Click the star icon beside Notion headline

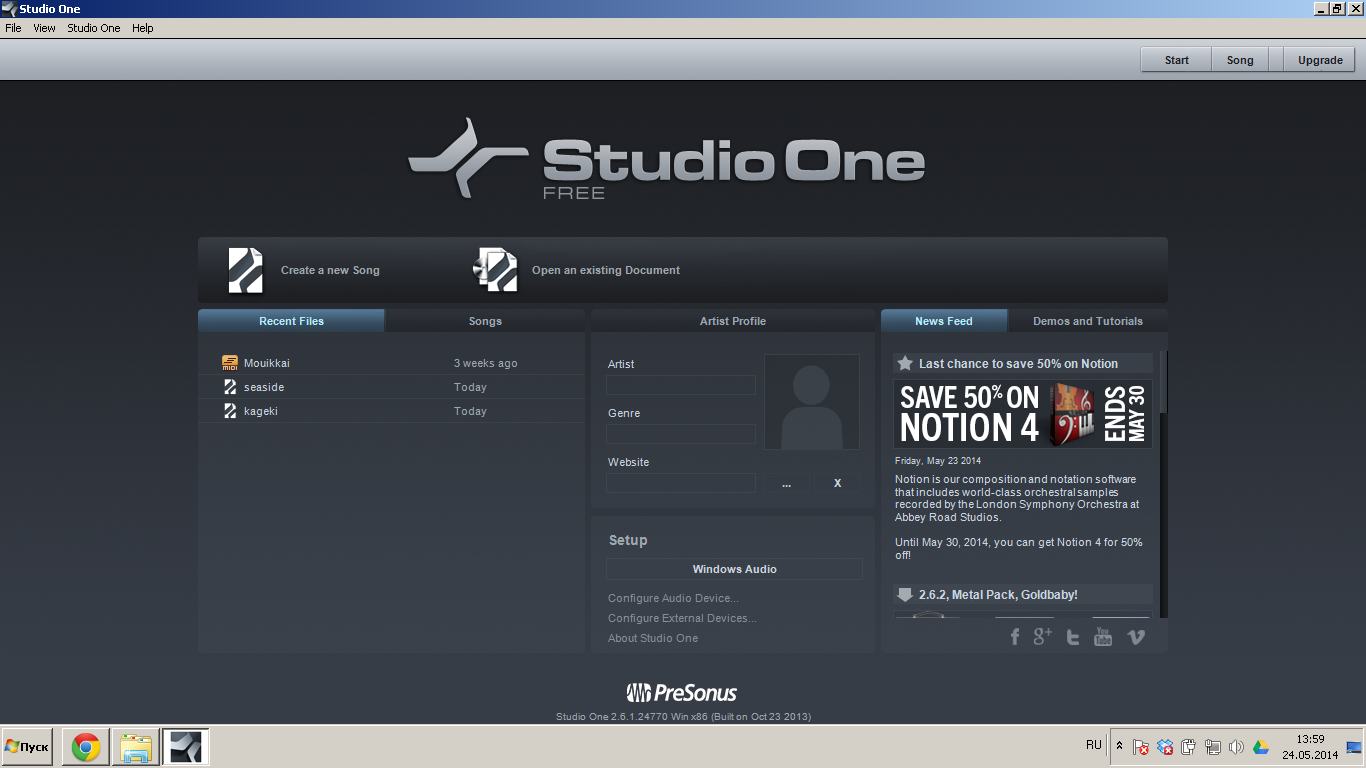(905, 363)
